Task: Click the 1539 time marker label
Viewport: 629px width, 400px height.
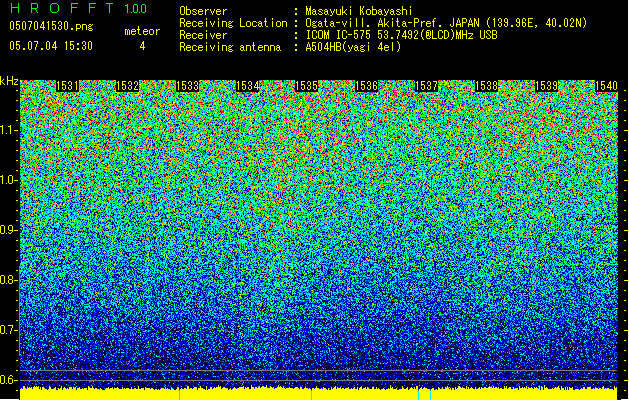Action: tap(546, 86)
